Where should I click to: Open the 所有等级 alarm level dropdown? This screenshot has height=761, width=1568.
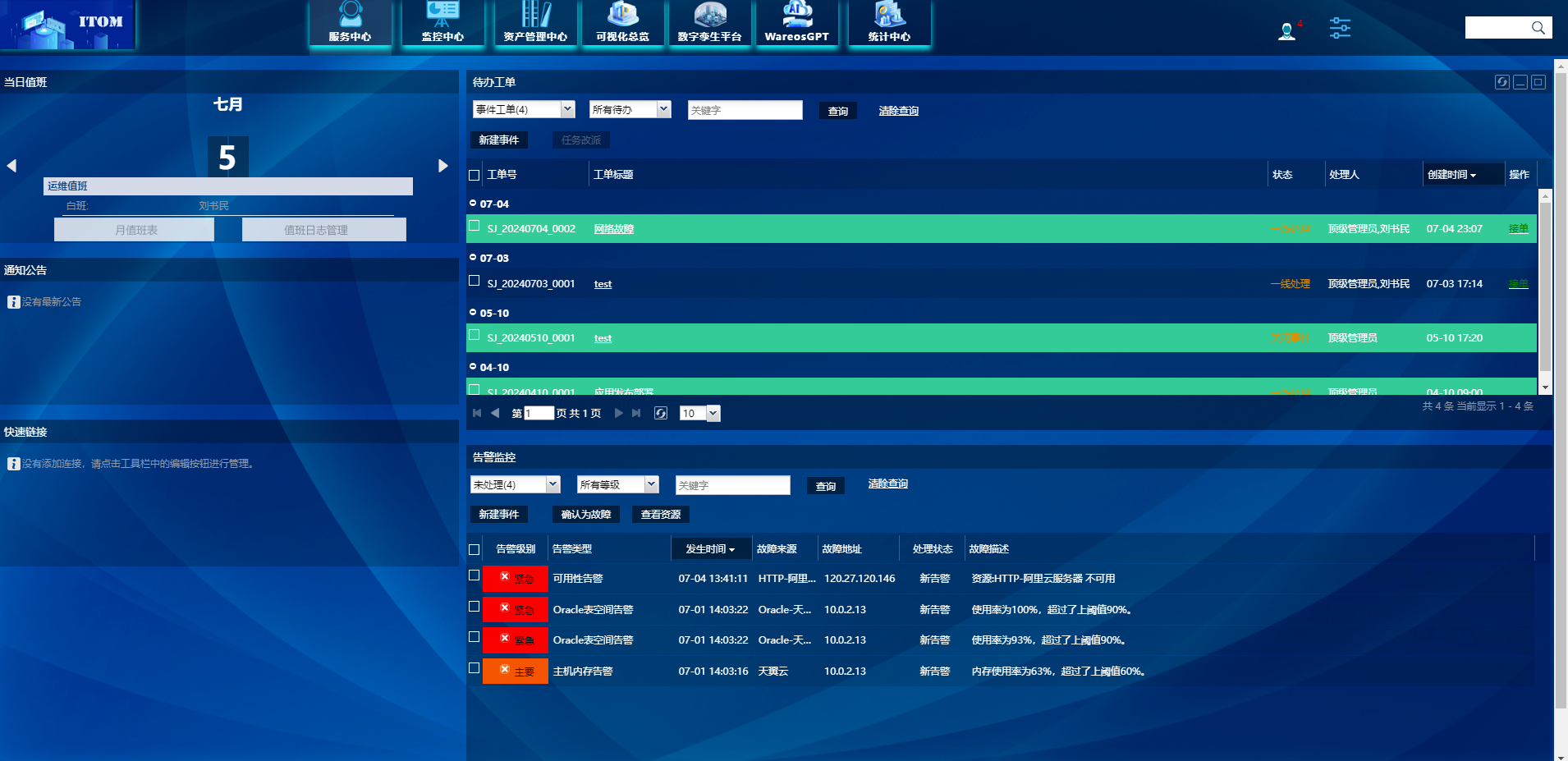(618, 484)
